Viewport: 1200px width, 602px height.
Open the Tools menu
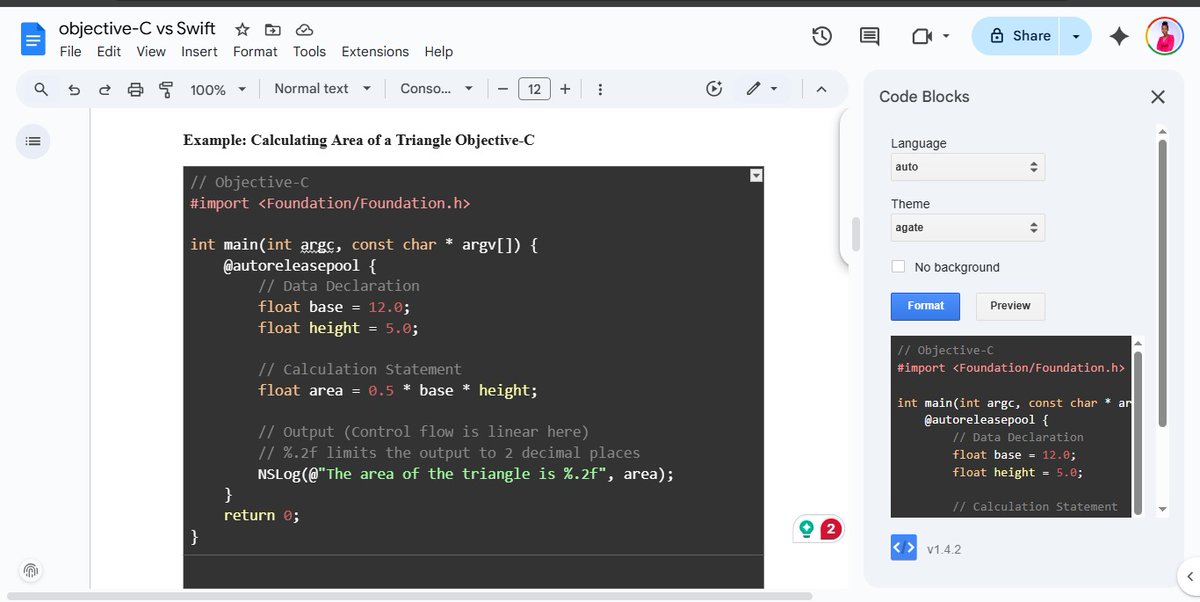click(309, 51)
